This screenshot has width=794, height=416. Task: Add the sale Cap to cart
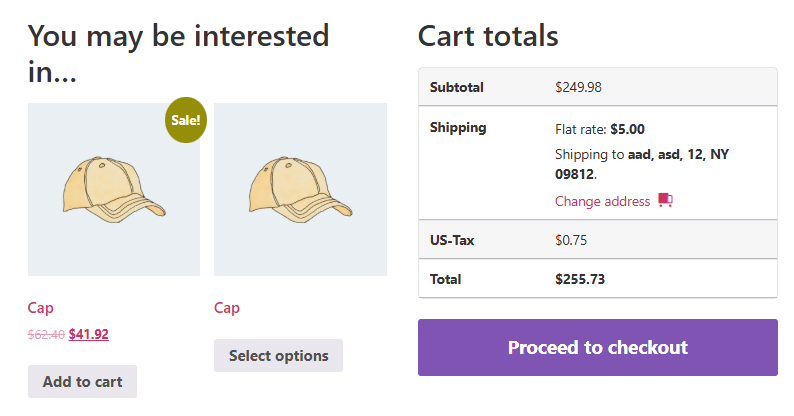[x=83, y=382]
